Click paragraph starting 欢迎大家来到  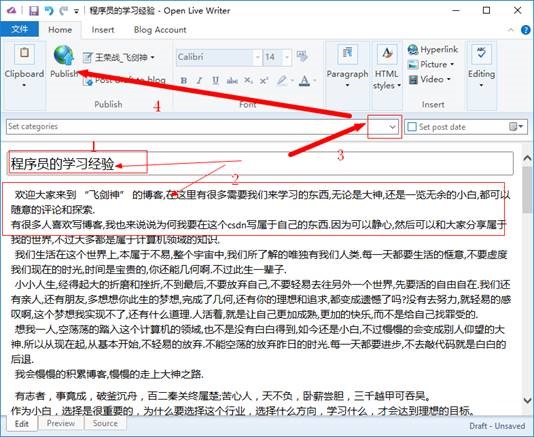pyautogui.click(x=261, y=202)
